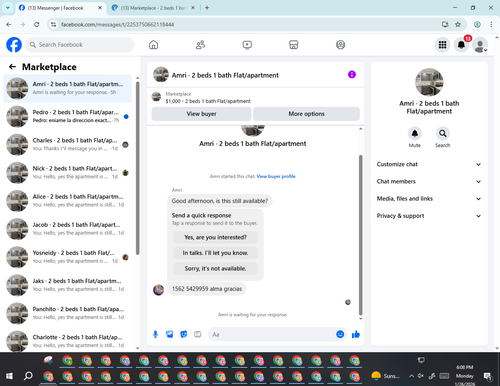Screen dimensions: 500x386
Task: Open the apps grid menu icon
Action: [x=442, y=45]
